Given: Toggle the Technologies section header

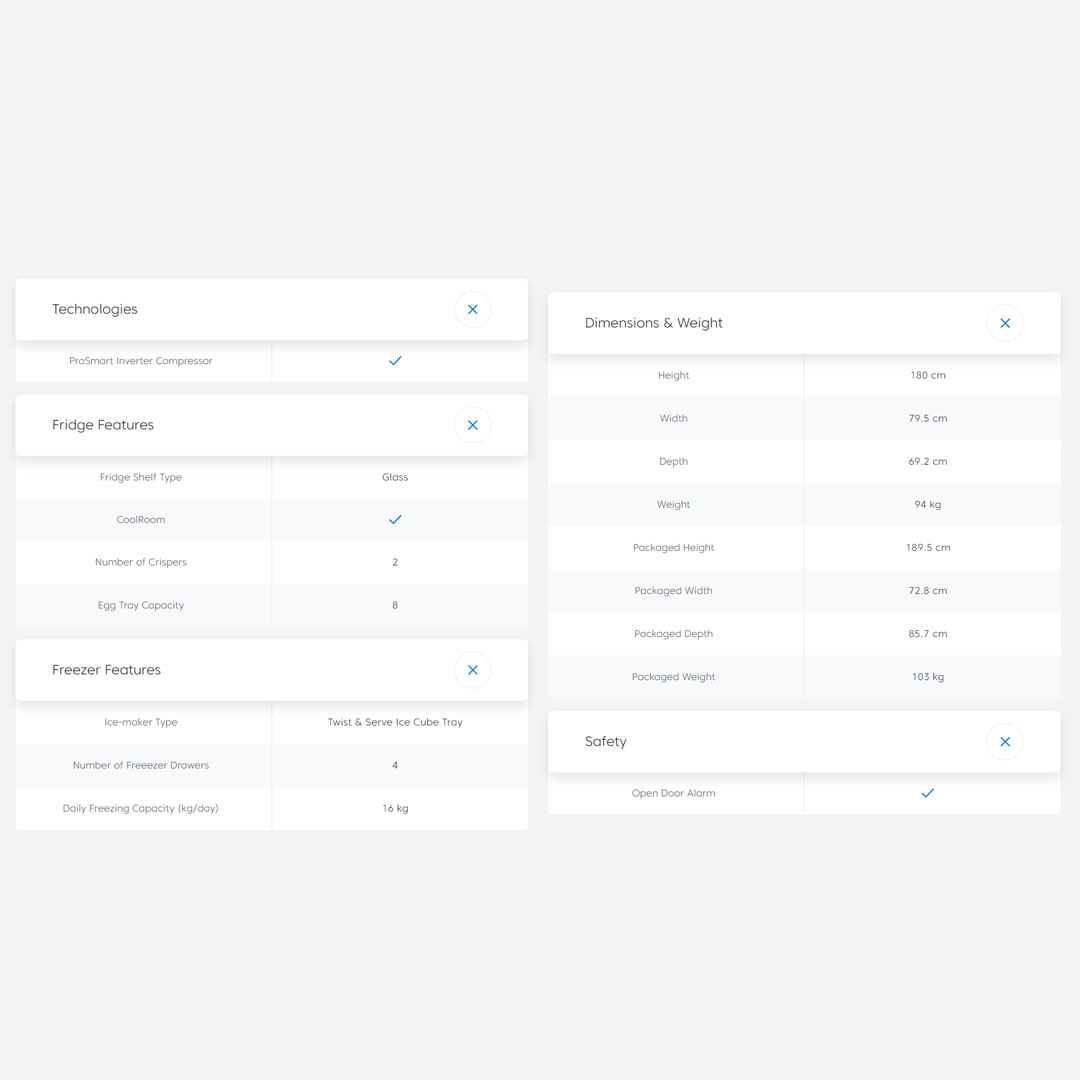Looking at the screenshot, I should [x=95, y=310].
